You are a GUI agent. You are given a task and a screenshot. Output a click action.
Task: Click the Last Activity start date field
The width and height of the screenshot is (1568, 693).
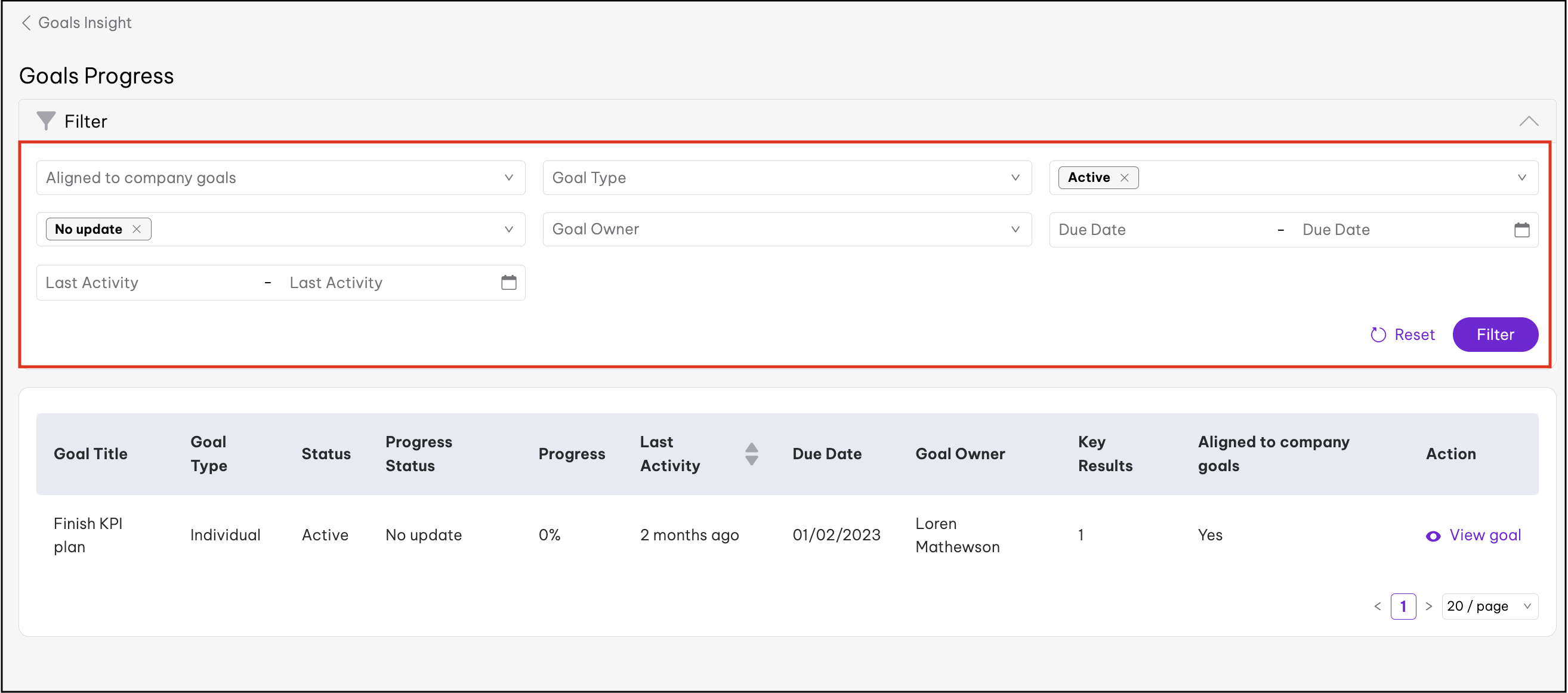tap(146, 283)
